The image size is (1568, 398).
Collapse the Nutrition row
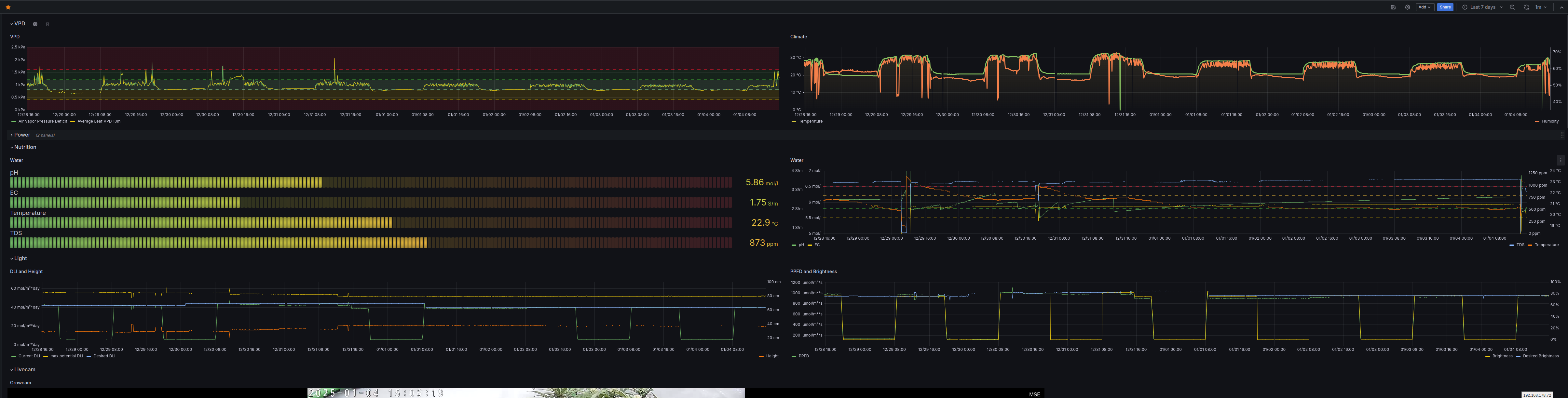click(23, 147)
